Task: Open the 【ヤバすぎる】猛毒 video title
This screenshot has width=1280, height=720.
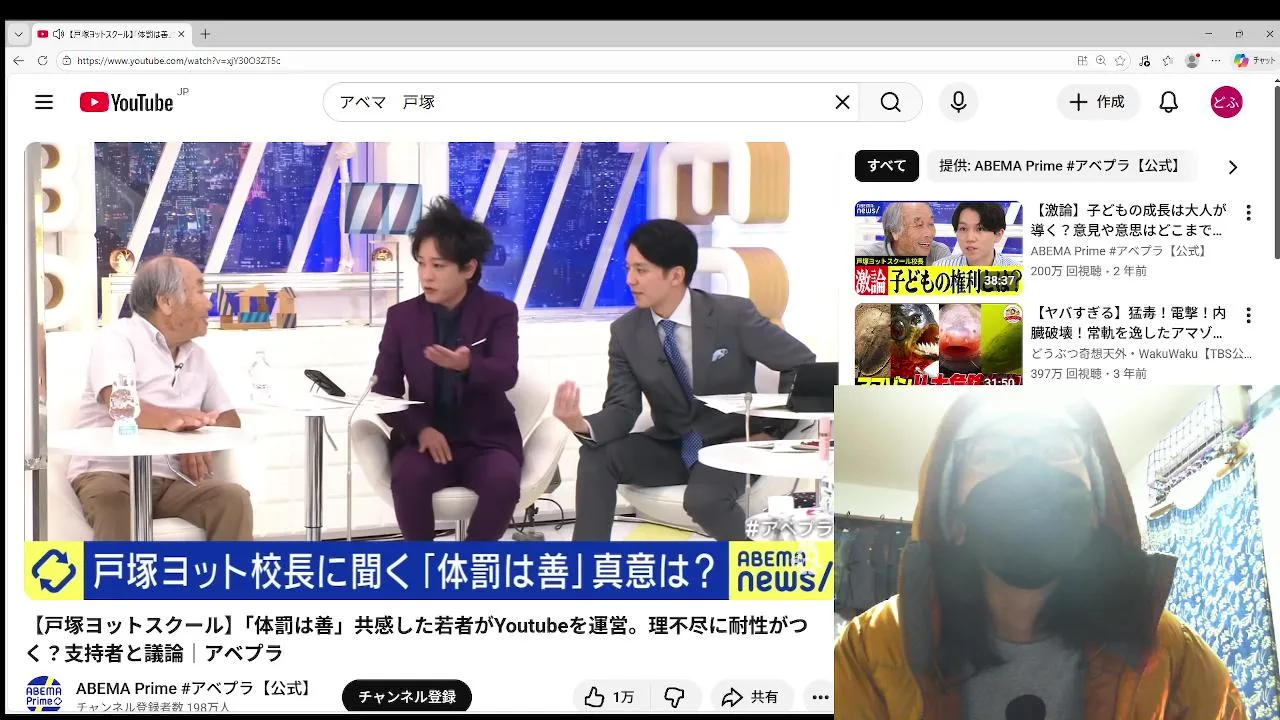Action: point(1128,323)
